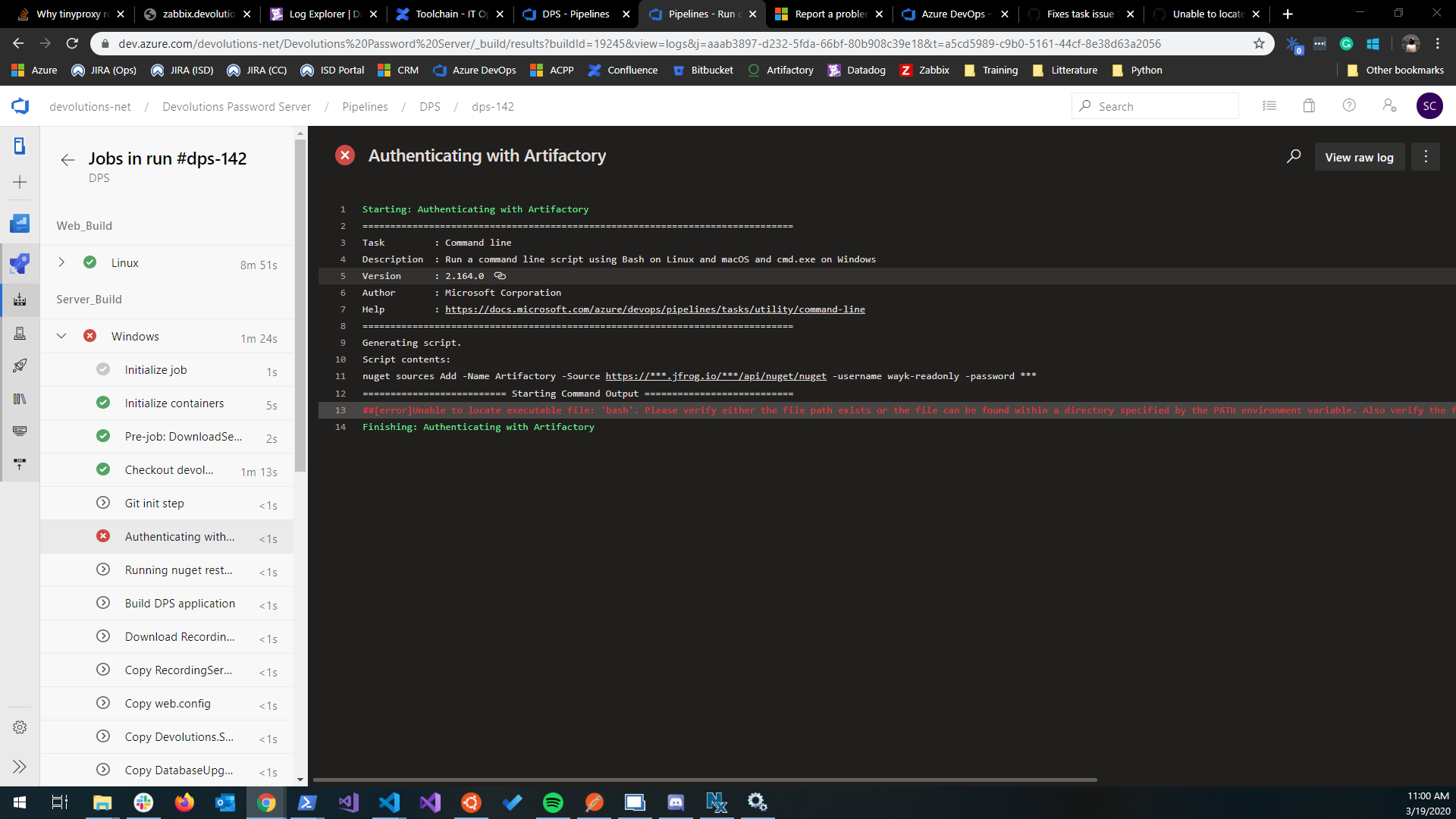Click the Azure DevOps logo icon
The width and height of the screenshot is (1456, 819).
(x=20, y=106)
